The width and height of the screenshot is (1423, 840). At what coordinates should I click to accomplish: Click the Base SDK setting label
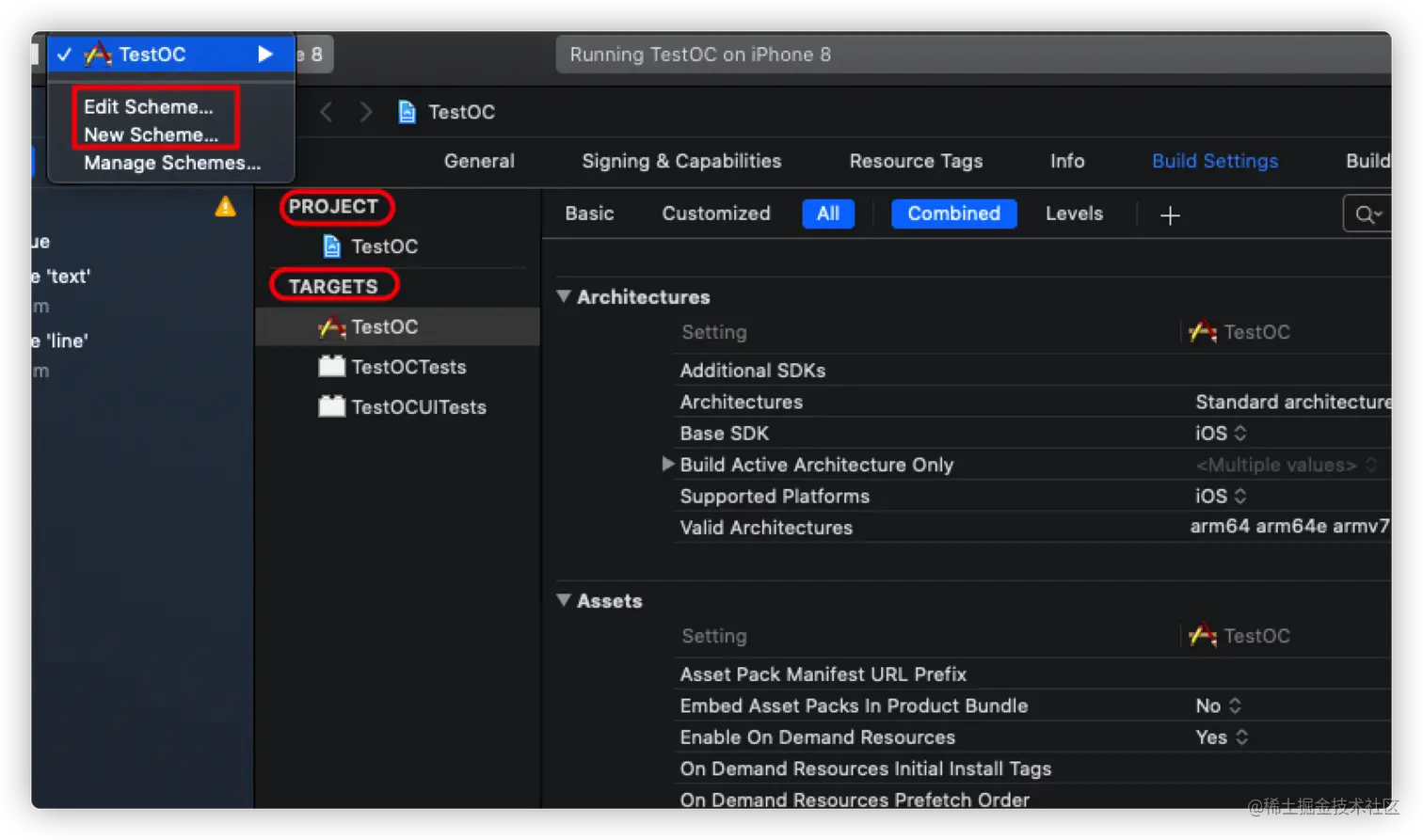pos(724,433)
